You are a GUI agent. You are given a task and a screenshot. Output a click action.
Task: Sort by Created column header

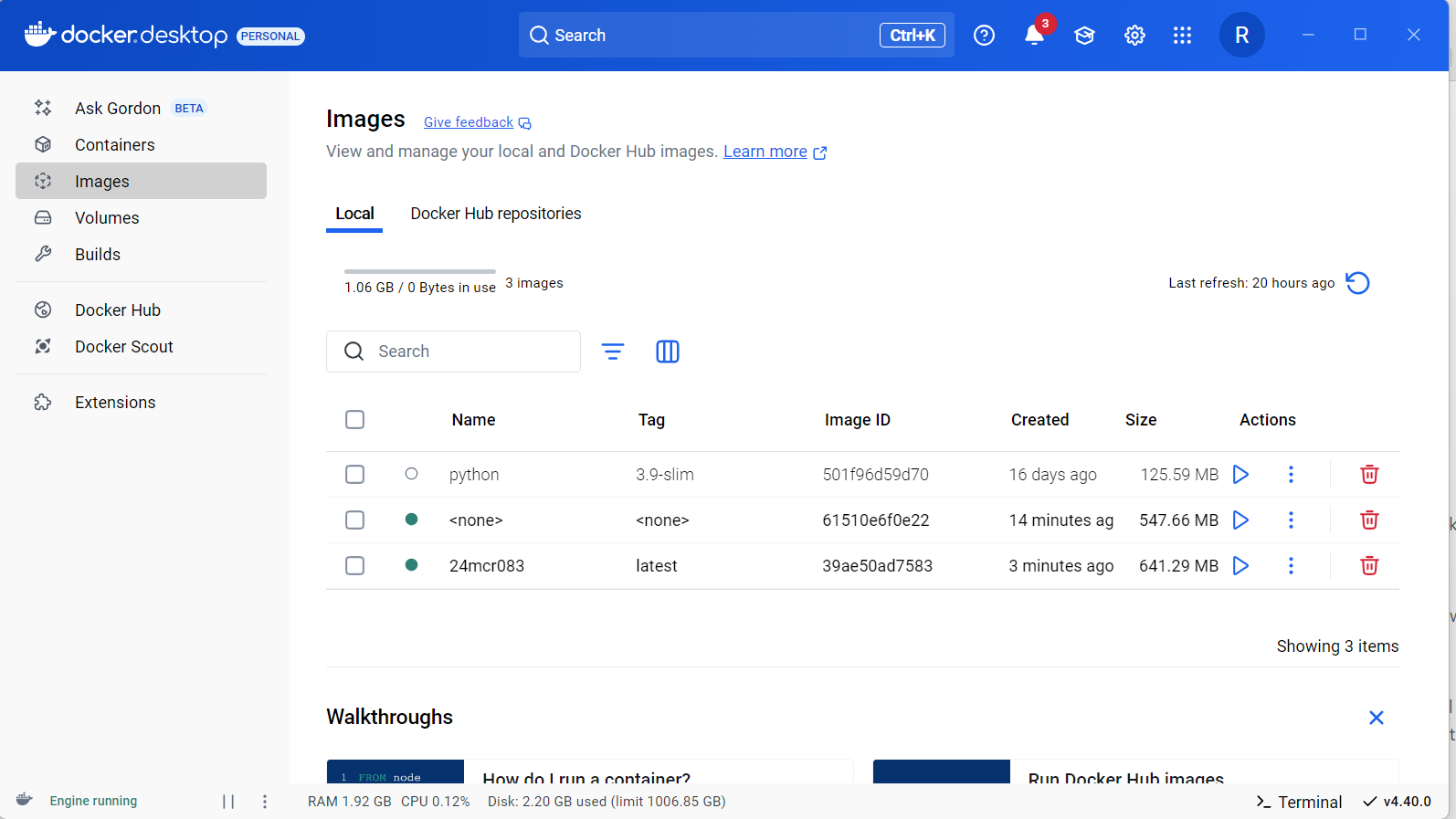click(1039, 420)
